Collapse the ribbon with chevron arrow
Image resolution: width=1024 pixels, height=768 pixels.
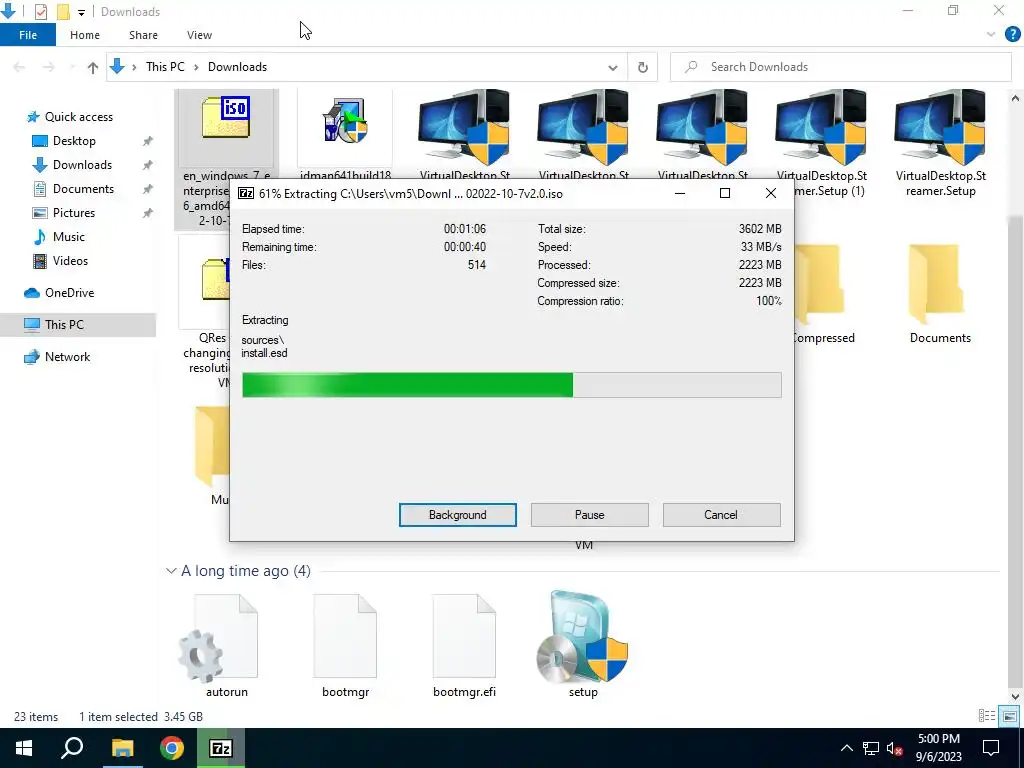tap(991, 35)
